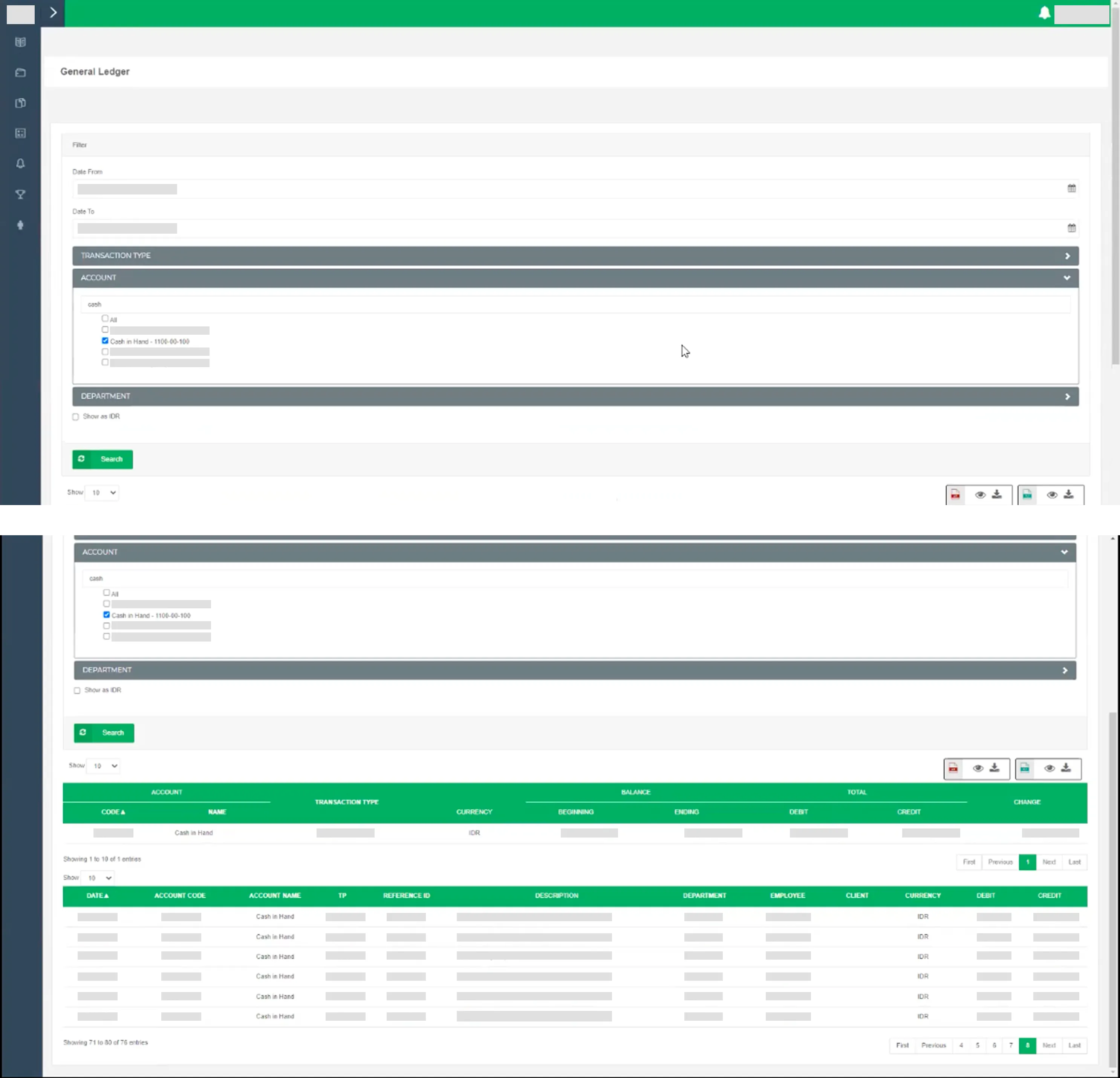Tick the All checkbox in lower screenshot
The image size is (1120, 1078).
107,593
